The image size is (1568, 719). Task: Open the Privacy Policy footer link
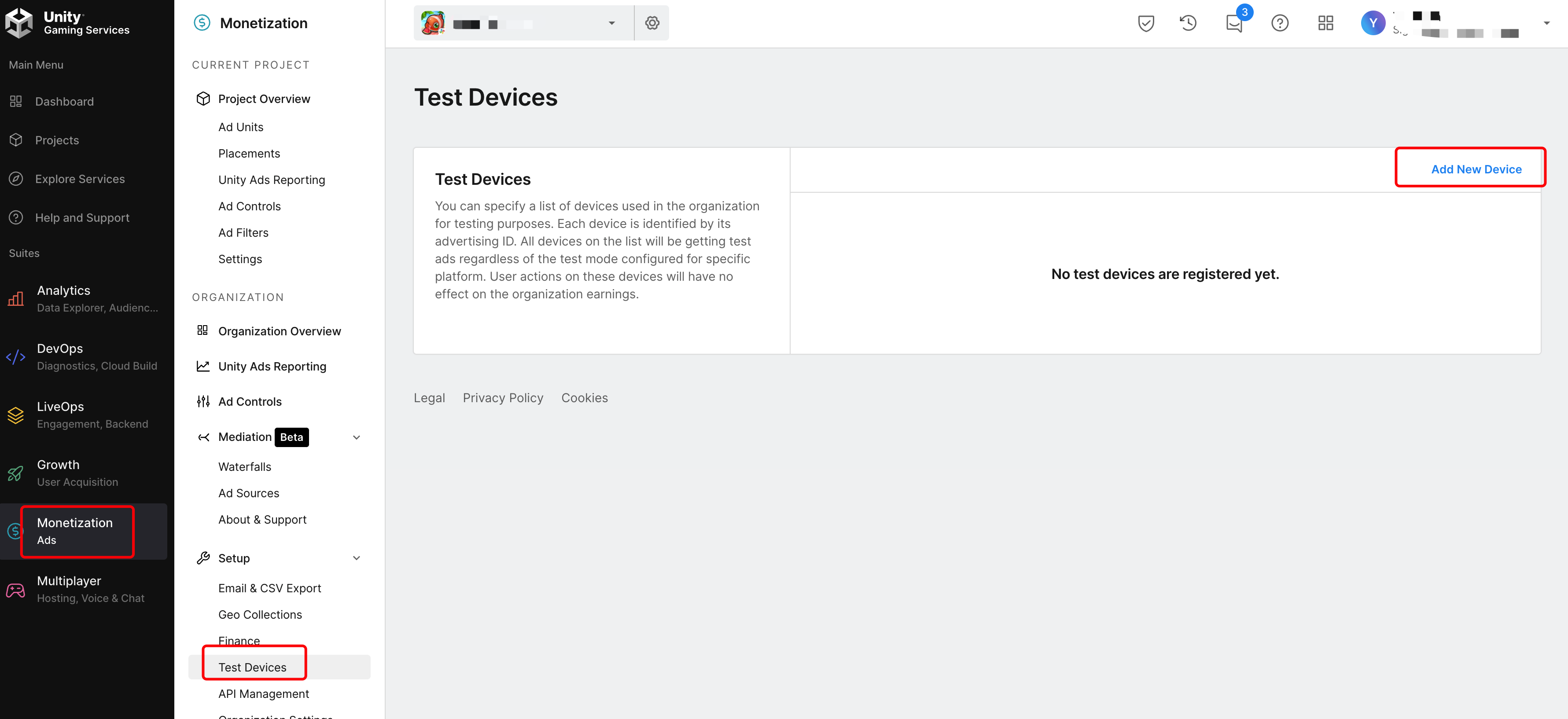point(503,397)
